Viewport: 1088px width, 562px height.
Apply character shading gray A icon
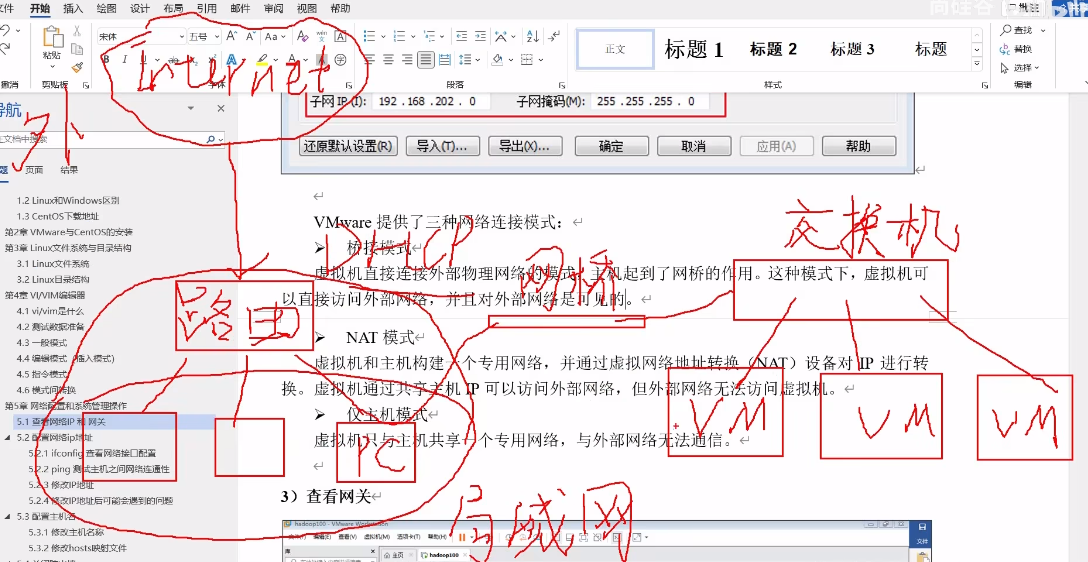(321, 60)
